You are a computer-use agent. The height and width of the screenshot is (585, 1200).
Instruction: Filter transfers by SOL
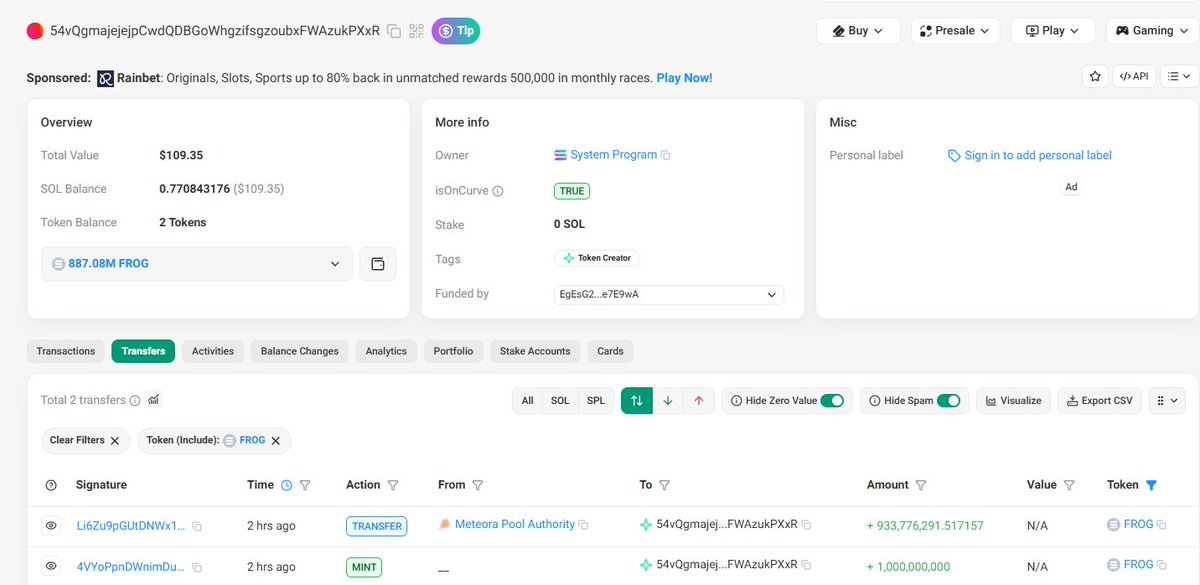(560, 401)
